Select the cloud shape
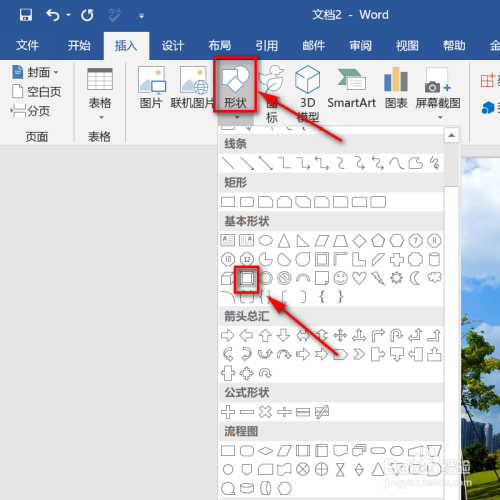Viewport: 500px width, 500px height. 434,277
